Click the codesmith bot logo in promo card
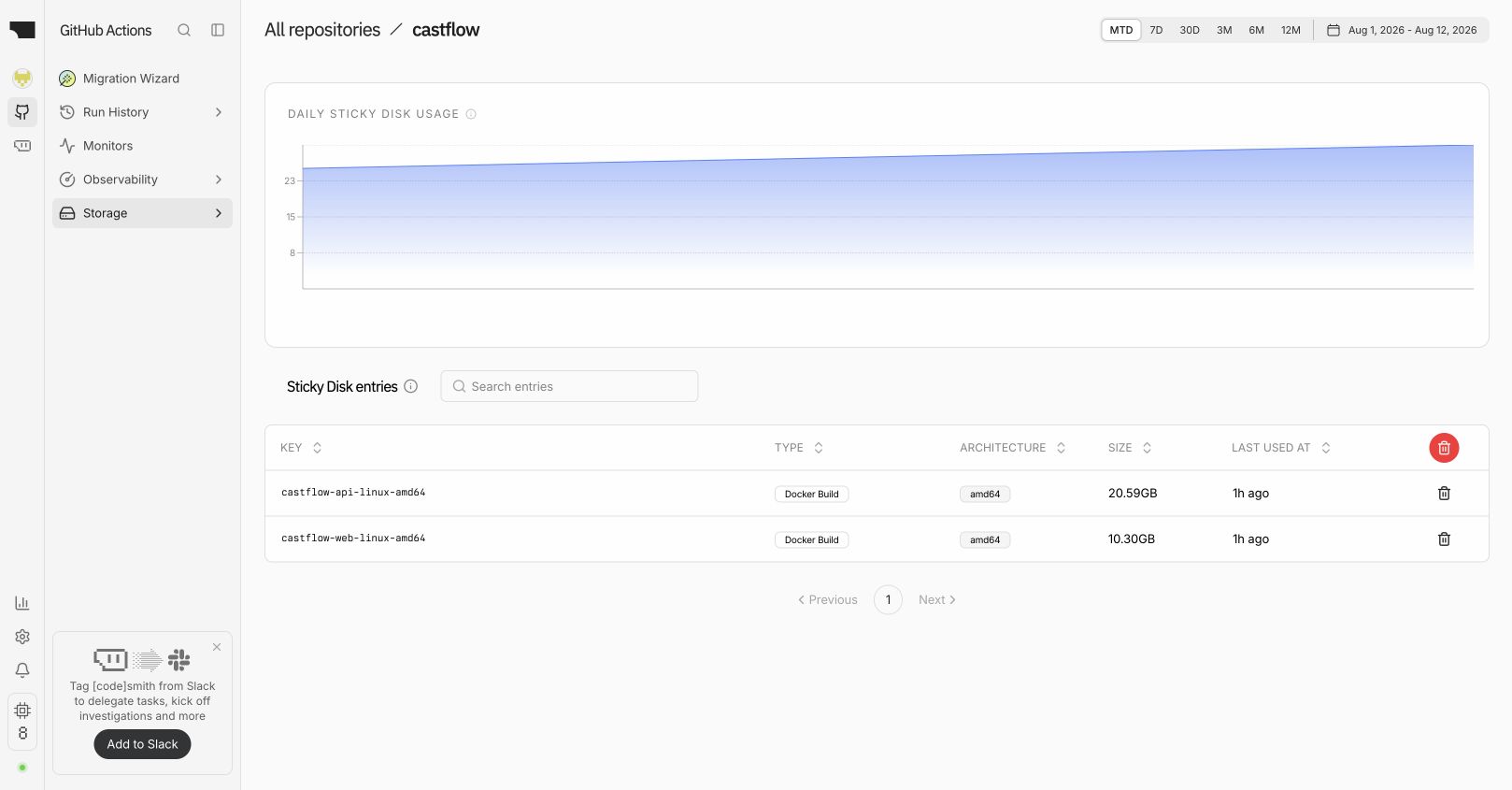This screenshot has height=790, width=1512. tap(110, 660)
